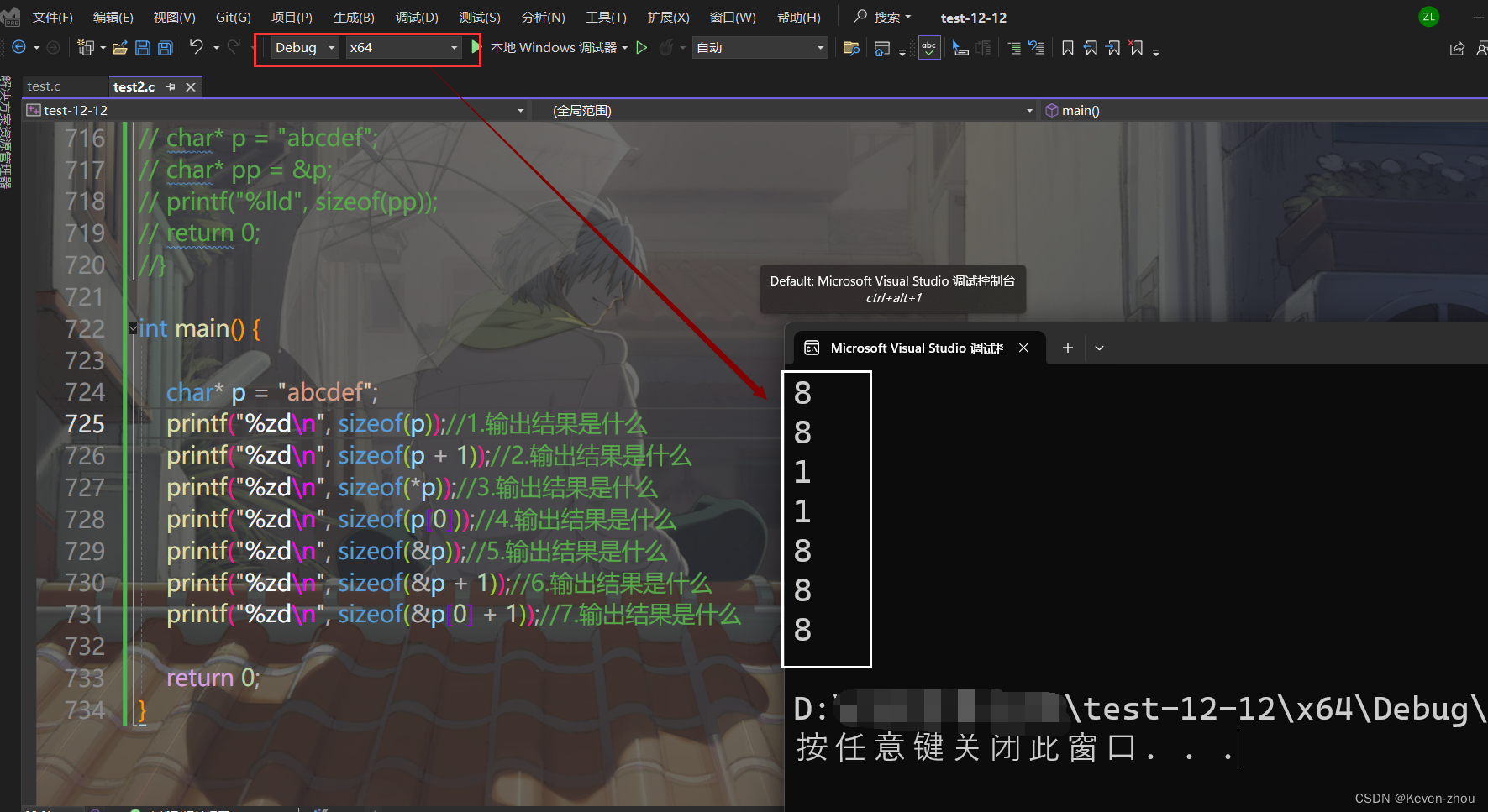Clear all bookmarks icon
Screen dimensions: 1488x812
[1136, 48]
